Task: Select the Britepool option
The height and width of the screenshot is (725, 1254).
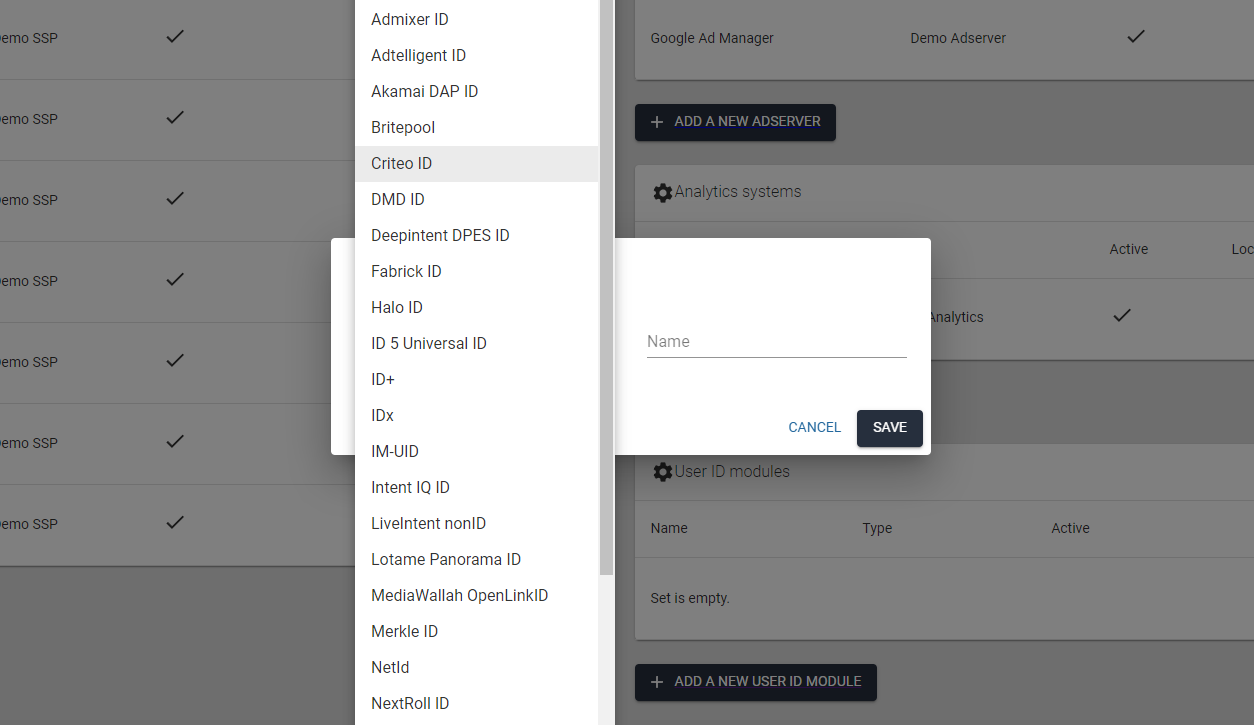Action: (x=477, y=128)
